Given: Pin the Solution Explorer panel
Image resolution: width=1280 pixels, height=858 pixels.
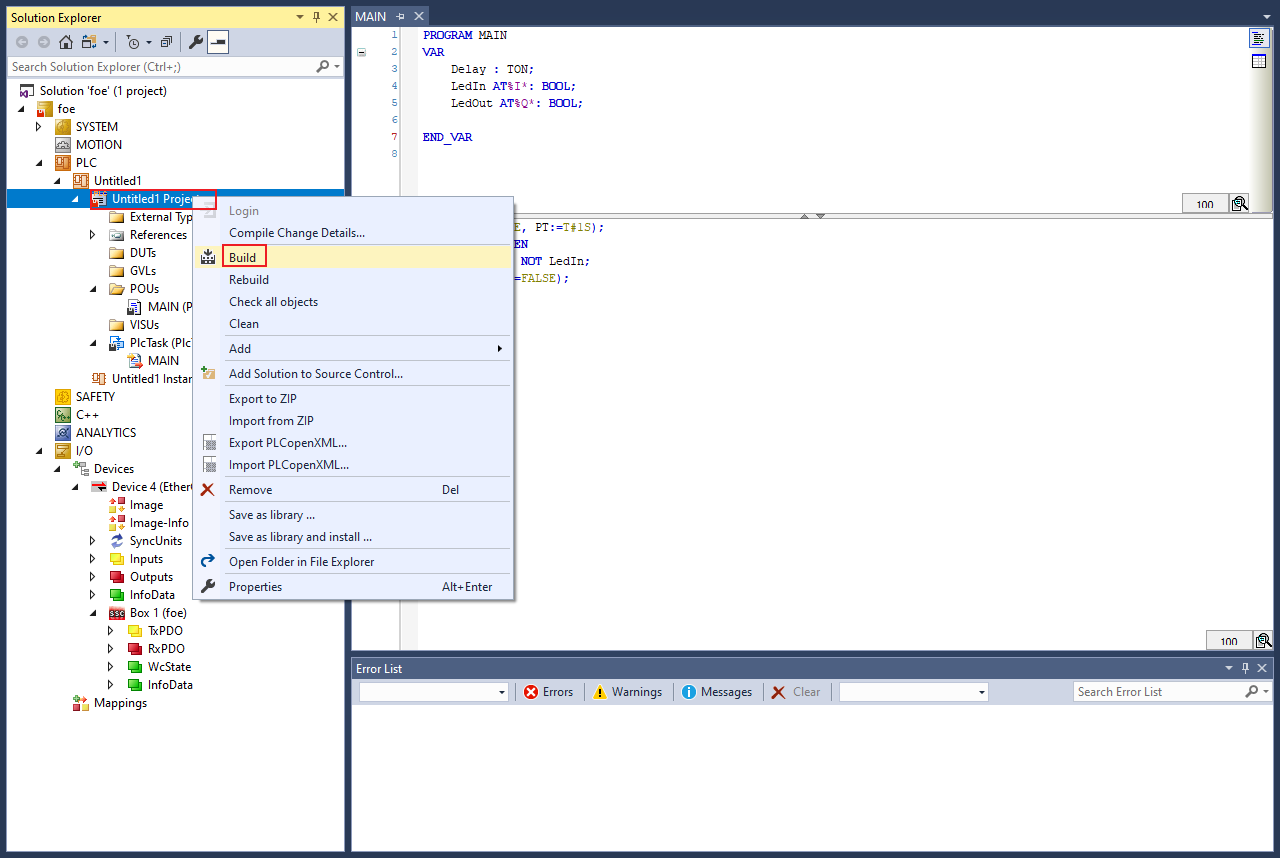Looking at the screenshot, I should tap(317, 17).
